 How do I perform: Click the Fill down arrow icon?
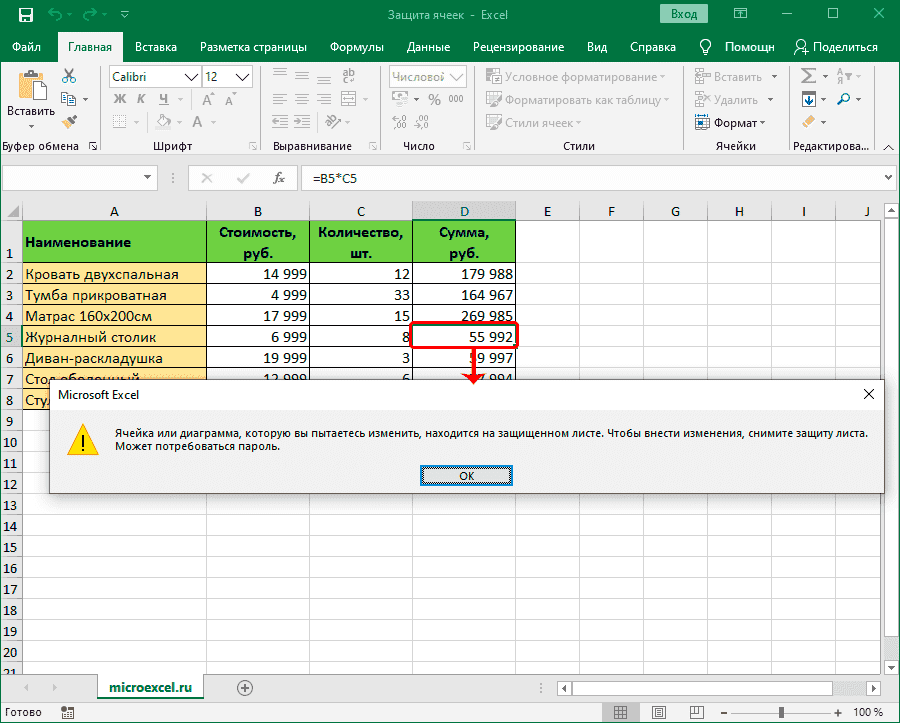[x=808, y=99]
